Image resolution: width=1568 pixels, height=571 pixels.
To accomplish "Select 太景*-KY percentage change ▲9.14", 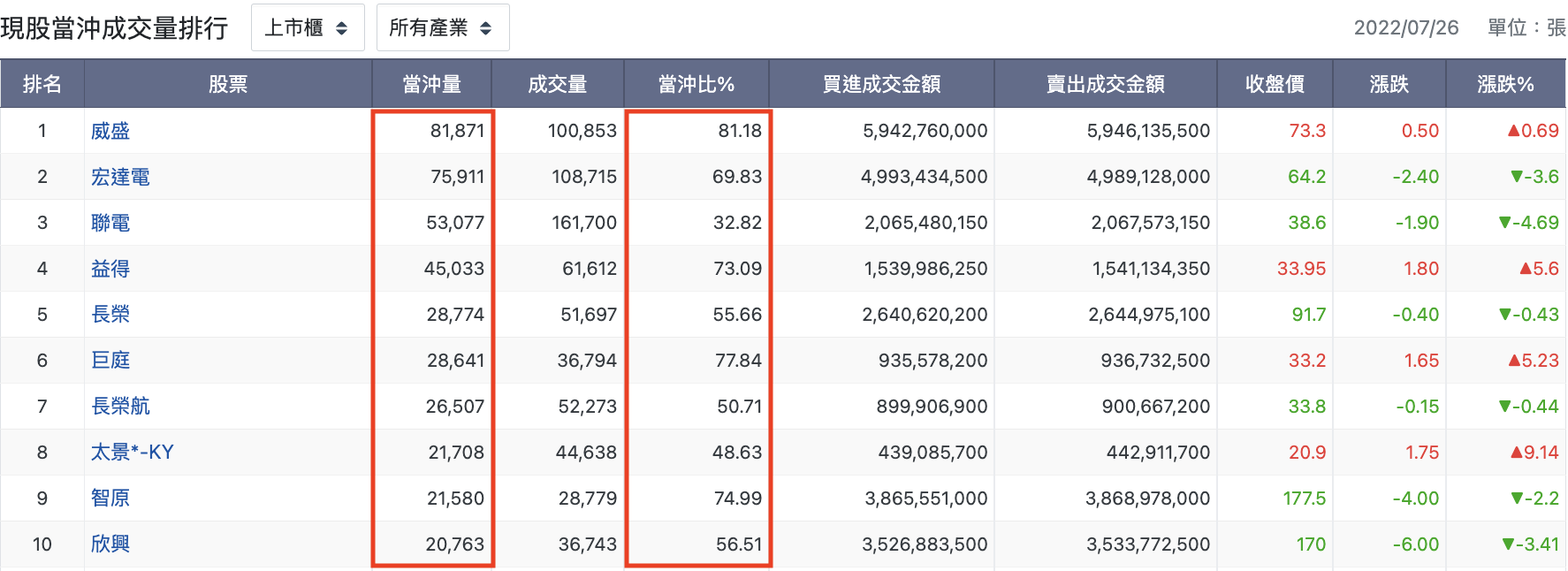I will (1534, 453).
